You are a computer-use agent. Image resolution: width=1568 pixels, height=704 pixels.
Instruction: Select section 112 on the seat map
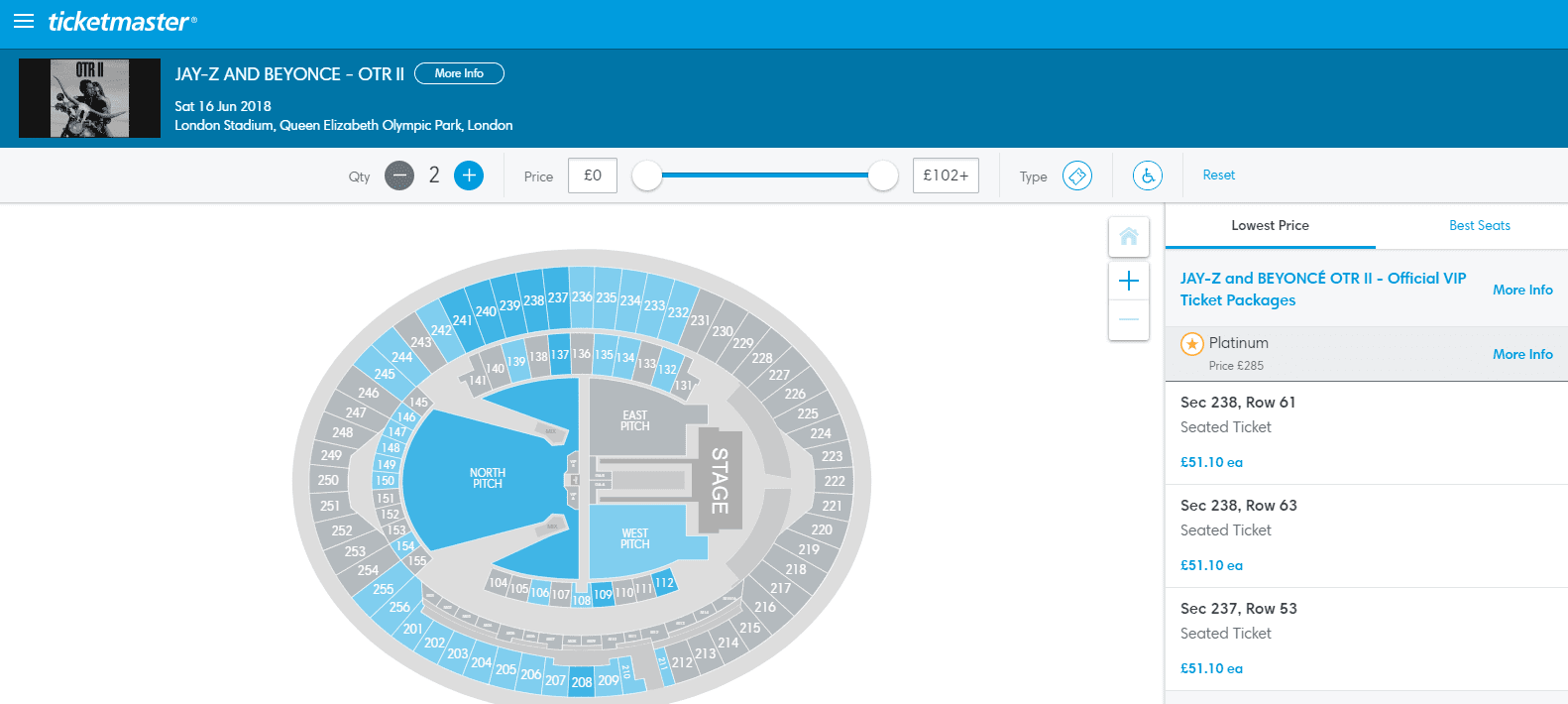tap(664, 582)
